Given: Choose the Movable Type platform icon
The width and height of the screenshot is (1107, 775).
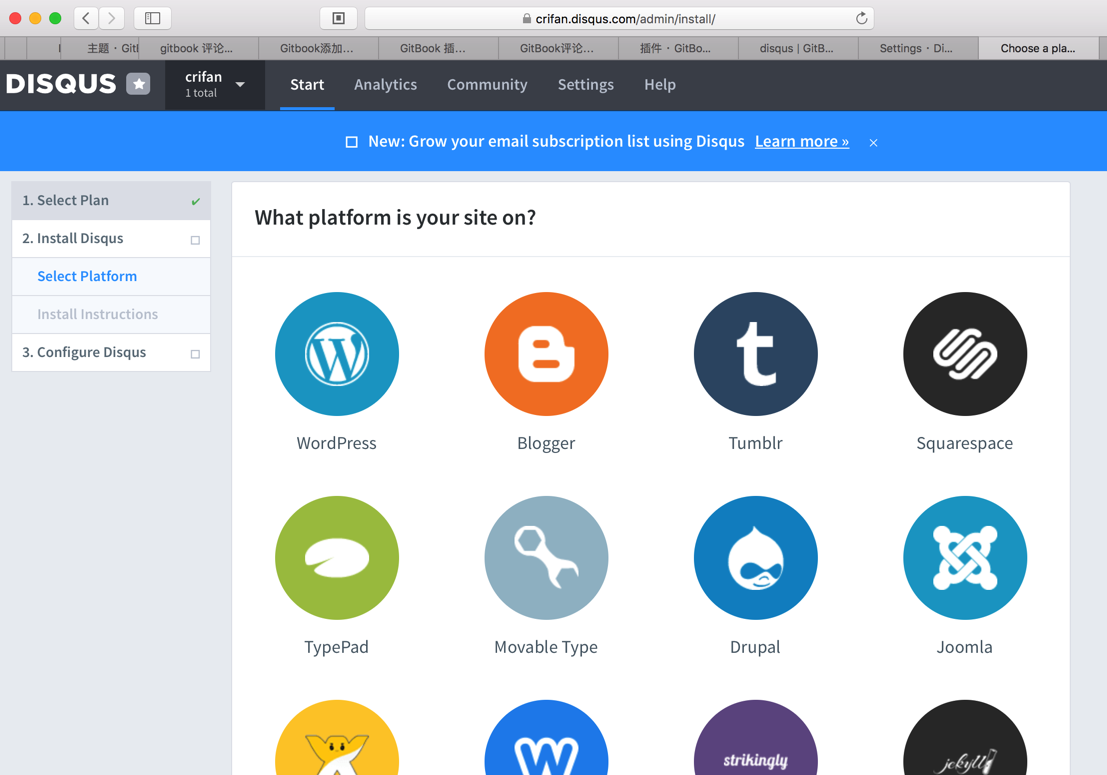Looking at the screenshot, I should tap(546, 558).
